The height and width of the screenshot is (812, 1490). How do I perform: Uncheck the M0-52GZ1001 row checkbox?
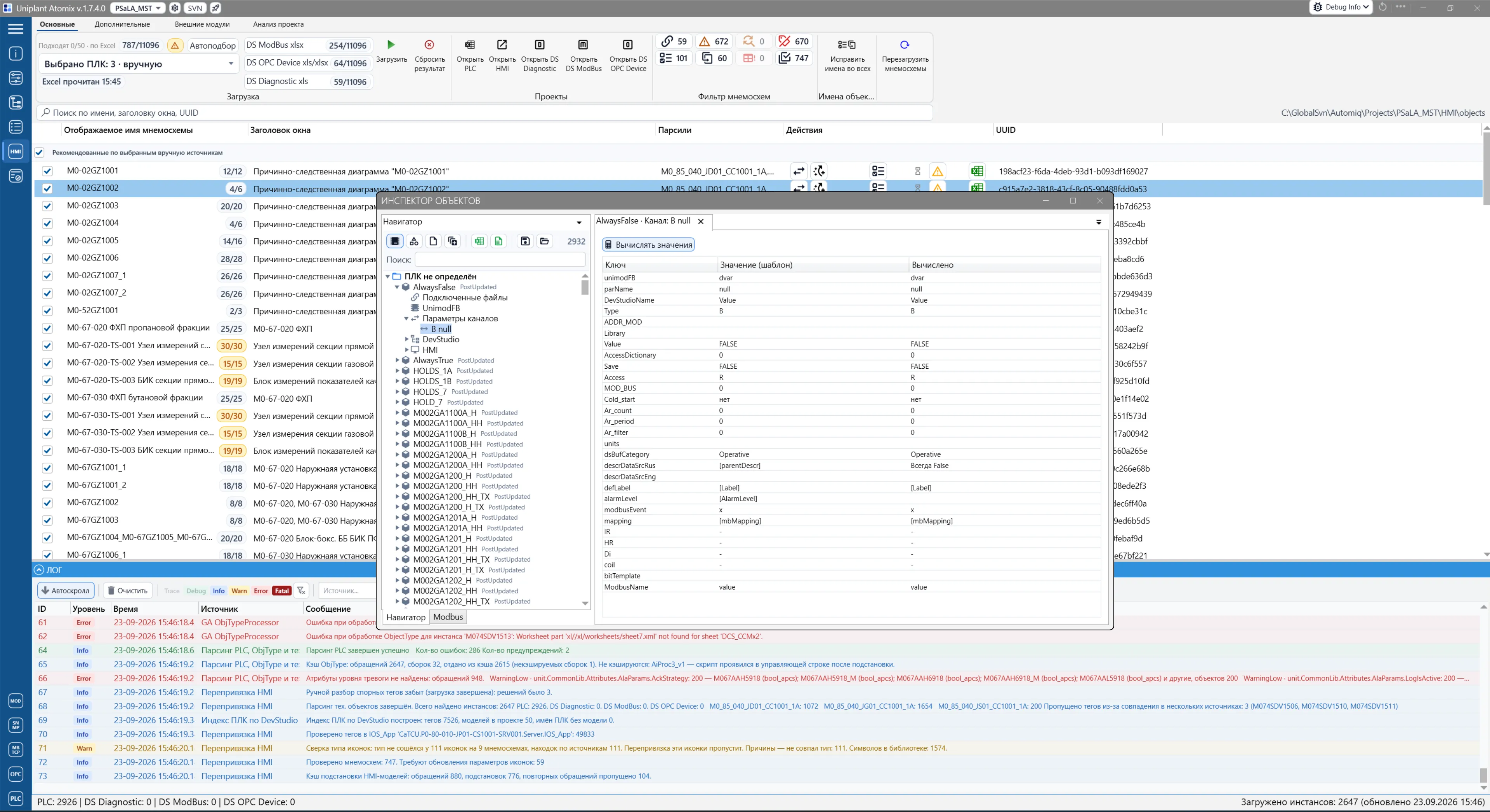click(47, 311)
